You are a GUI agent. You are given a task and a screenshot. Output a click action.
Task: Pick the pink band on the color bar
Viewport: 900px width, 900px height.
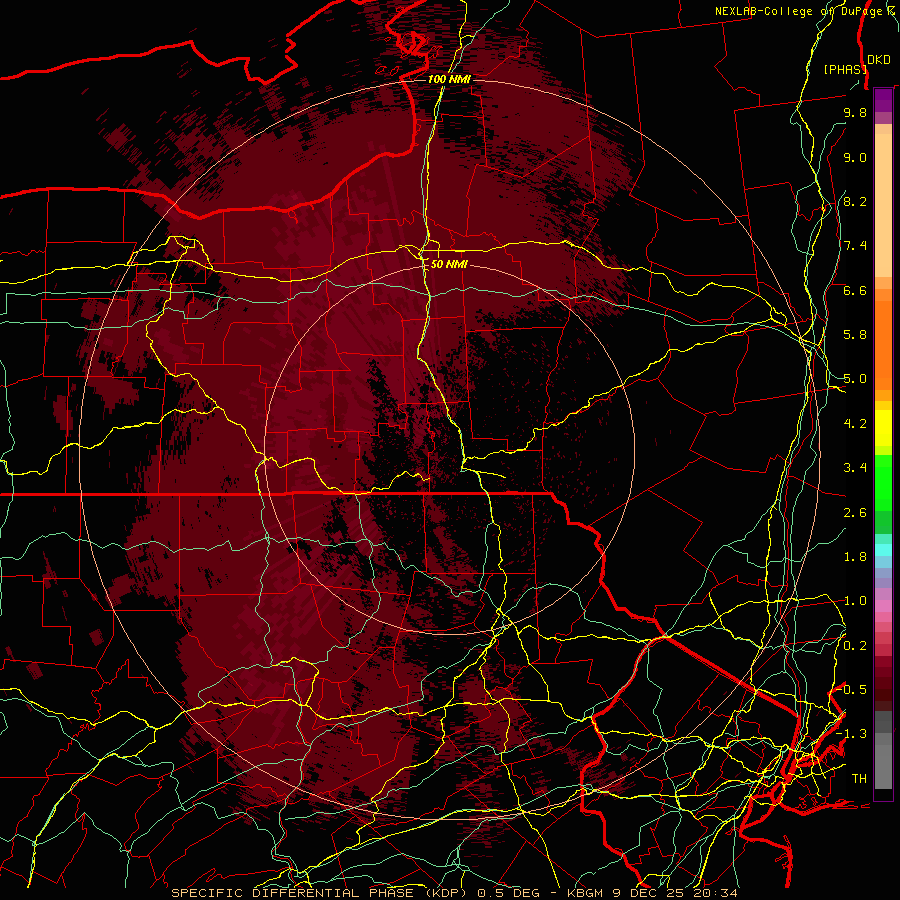click(x=883, y=606)
